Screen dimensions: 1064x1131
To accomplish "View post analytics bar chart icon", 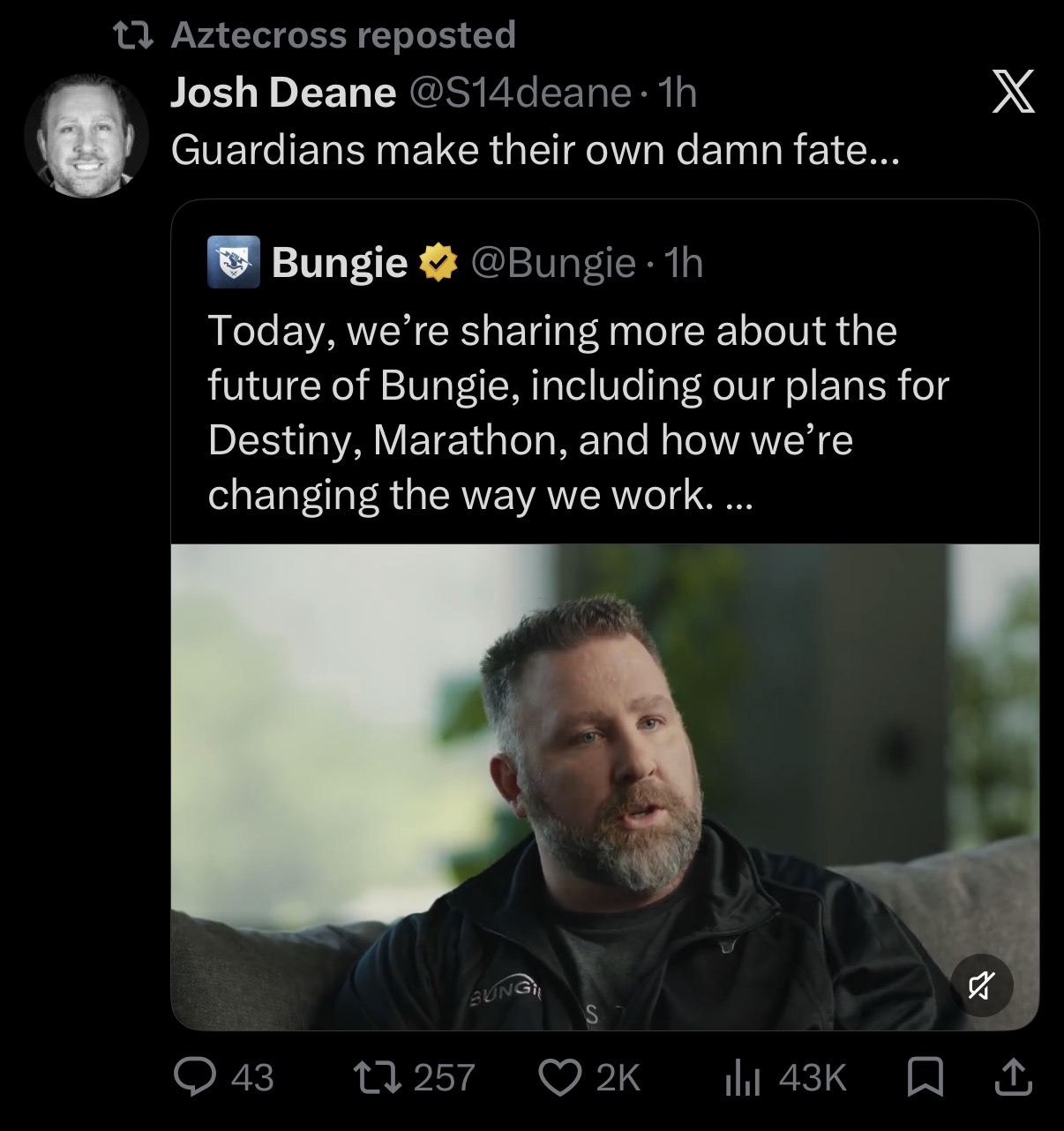I will [743, 1078].
